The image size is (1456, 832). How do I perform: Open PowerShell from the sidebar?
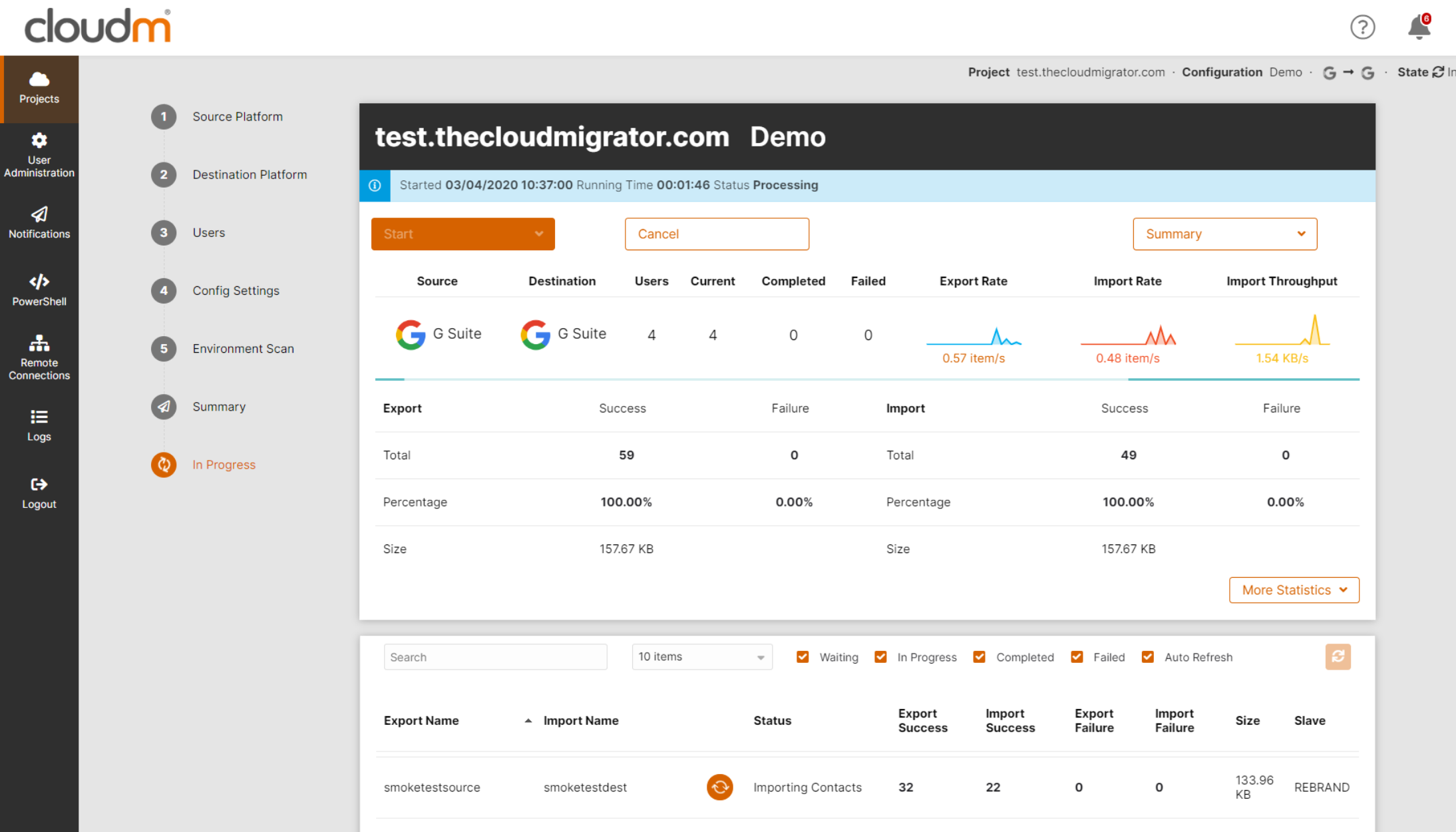(39, 290)
